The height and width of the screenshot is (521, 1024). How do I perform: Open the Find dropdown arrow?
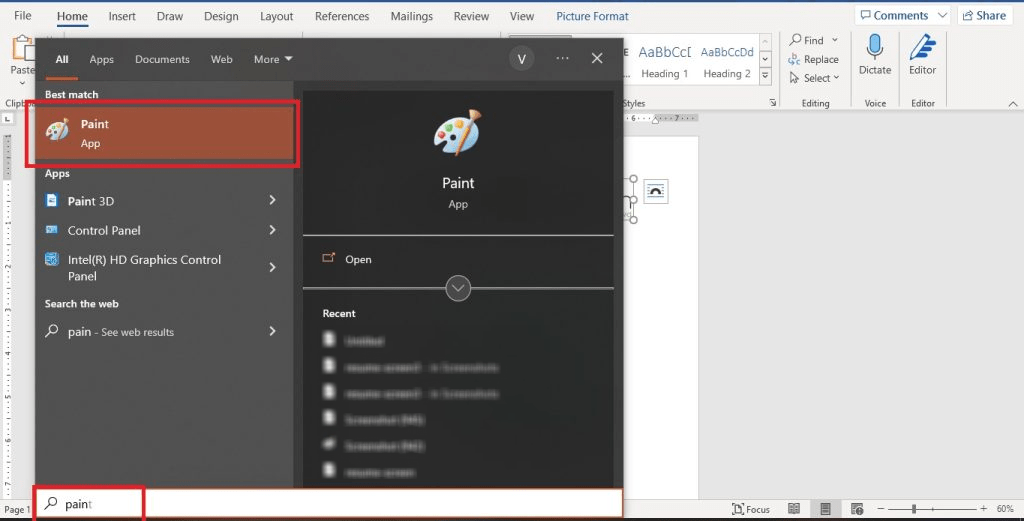(x=835, y=40)
